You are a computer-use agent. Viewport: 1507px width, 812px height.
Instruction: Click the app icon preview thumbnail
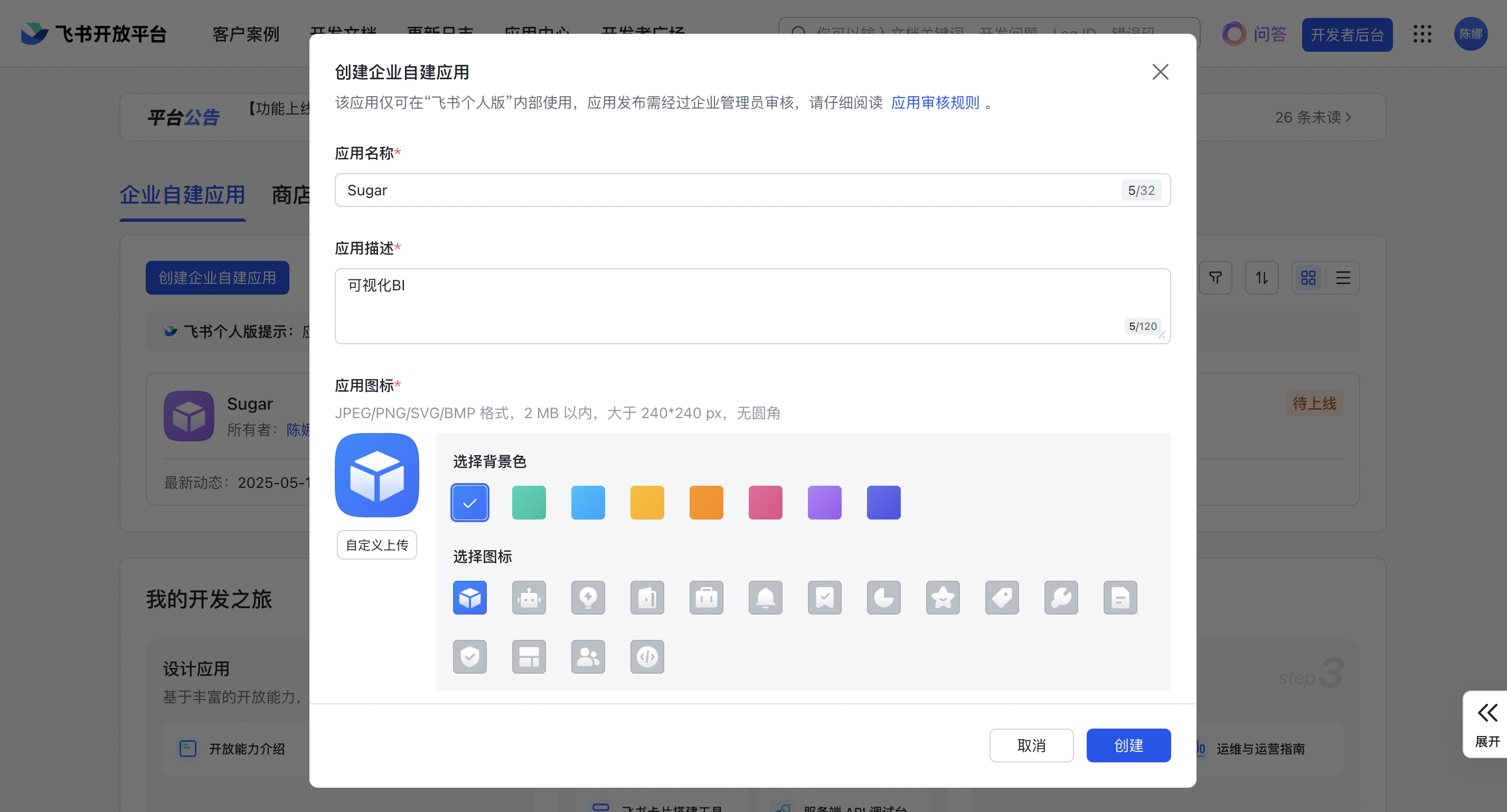[x=377, y=475]
